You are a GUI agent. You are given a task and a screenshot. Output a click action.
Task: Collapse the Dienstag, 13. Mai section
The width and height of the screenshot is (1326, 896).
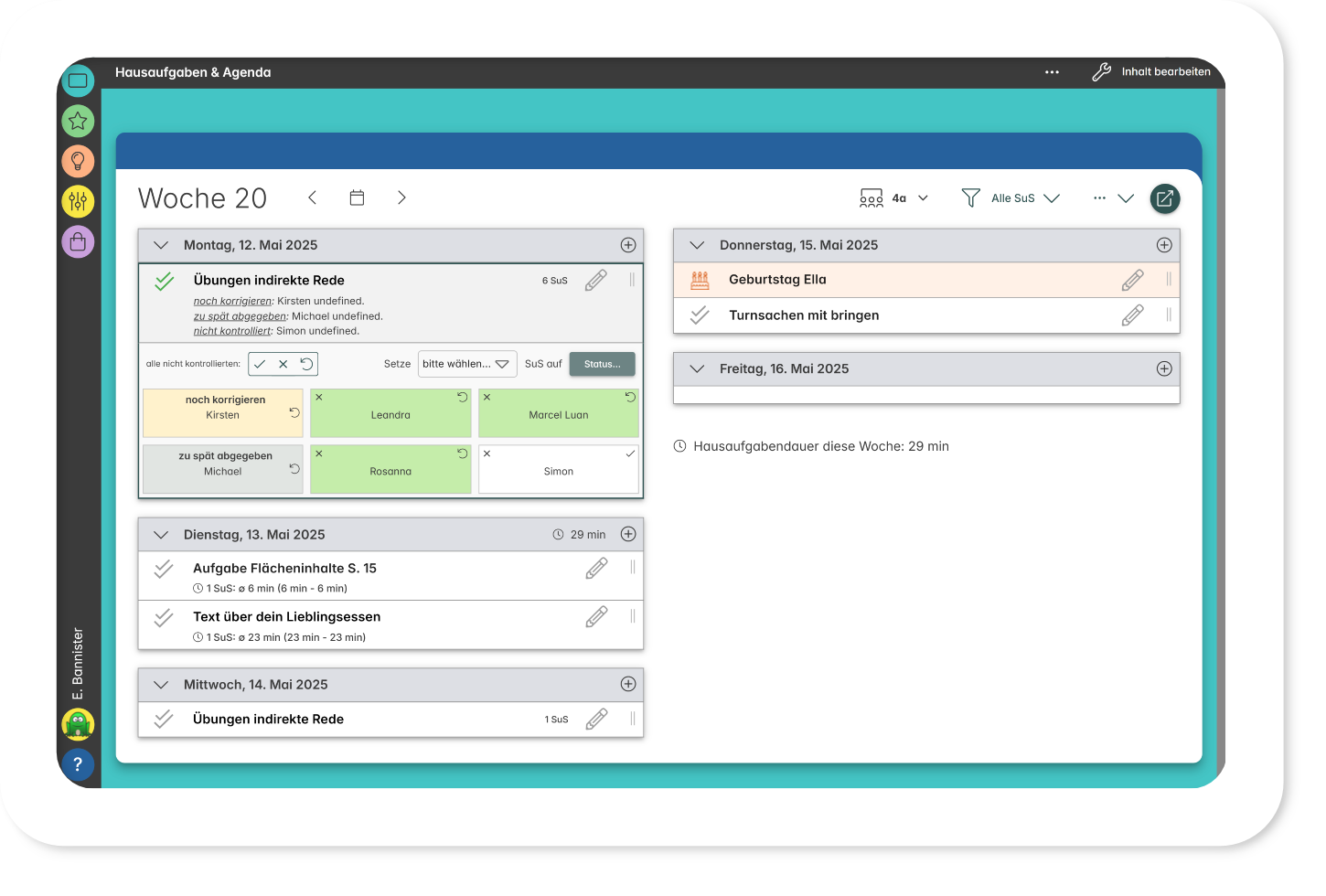162,535
